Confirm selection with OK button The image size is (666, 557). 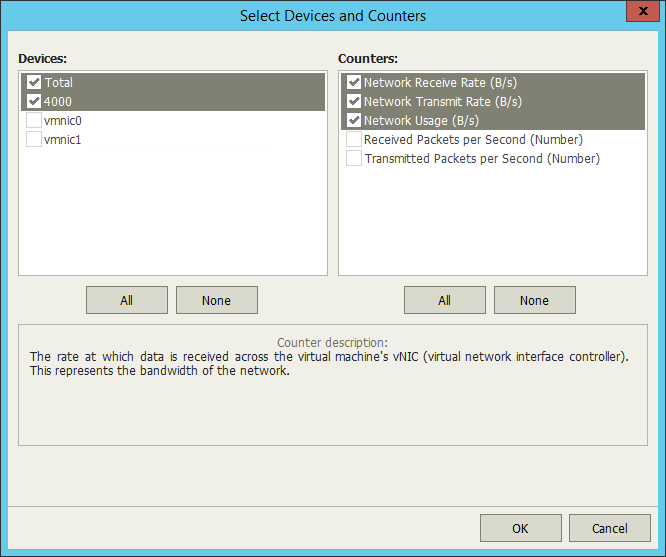coord(520,528)
